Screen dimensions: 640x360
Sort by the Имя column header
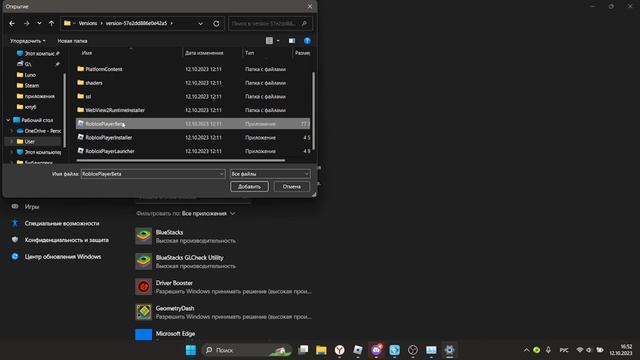tap(87, 53)
